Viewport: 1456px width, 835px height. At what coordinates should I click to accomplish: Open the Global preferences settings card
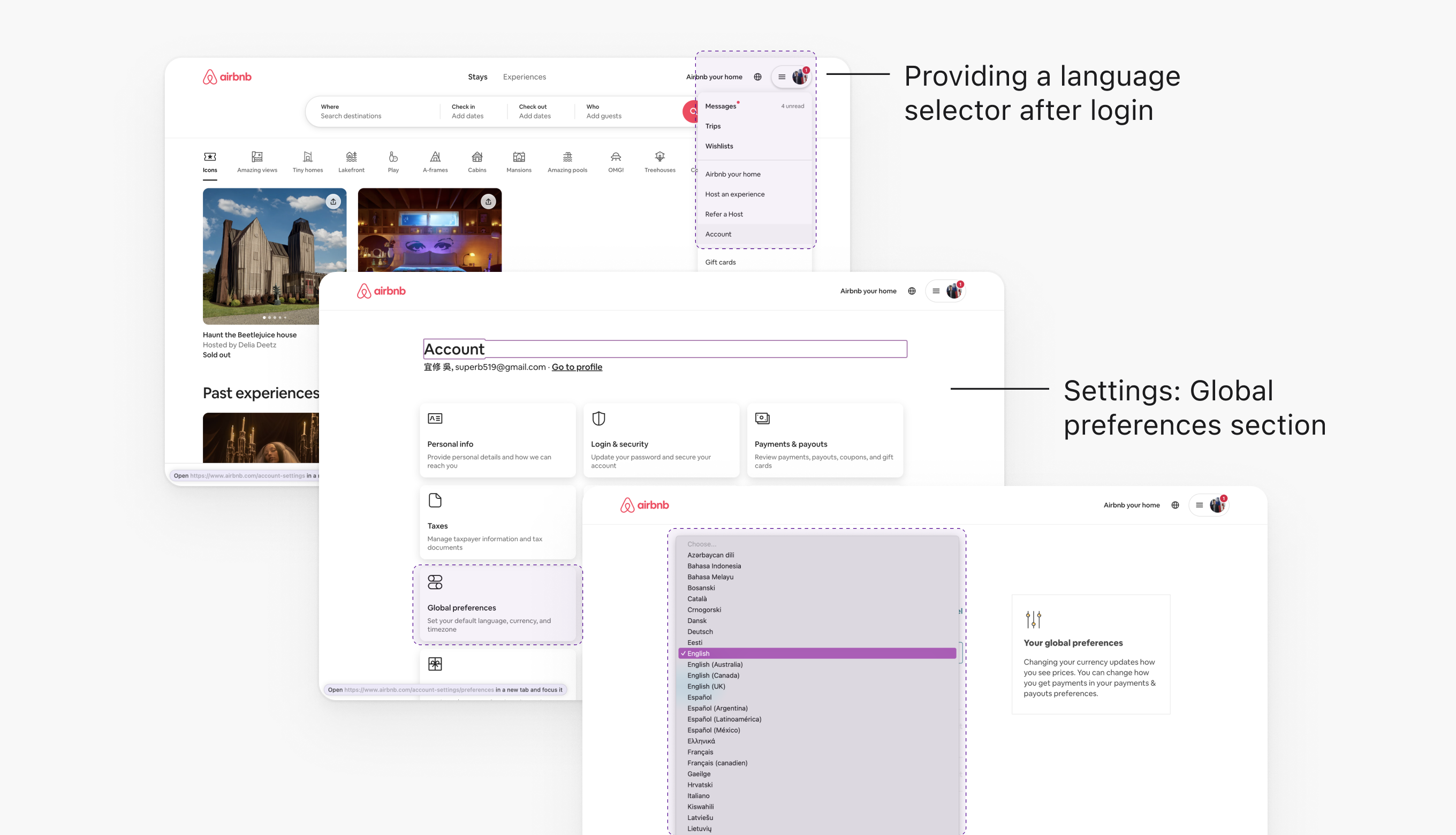pyautogui.click(x=498, y=604)
